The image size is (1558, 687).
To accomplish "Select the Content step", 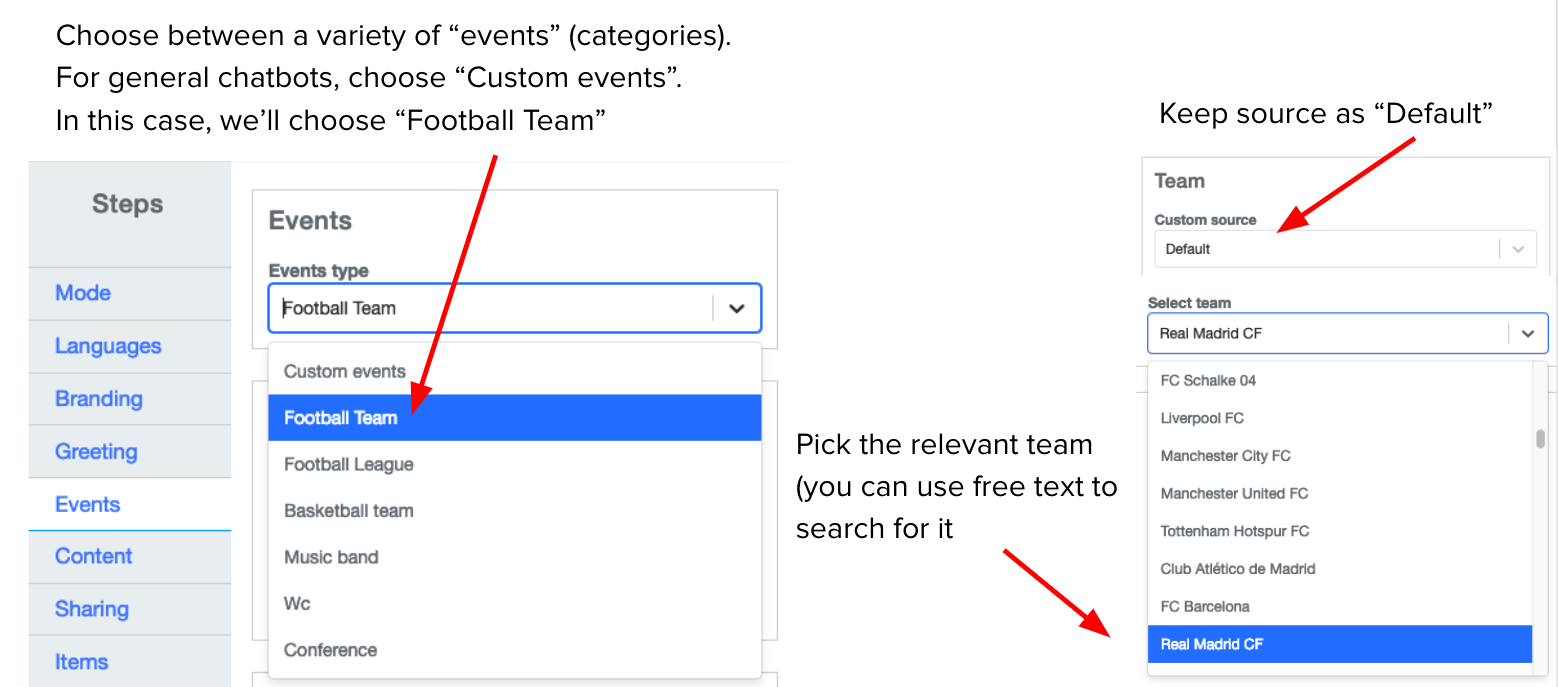I will point(94,556).
